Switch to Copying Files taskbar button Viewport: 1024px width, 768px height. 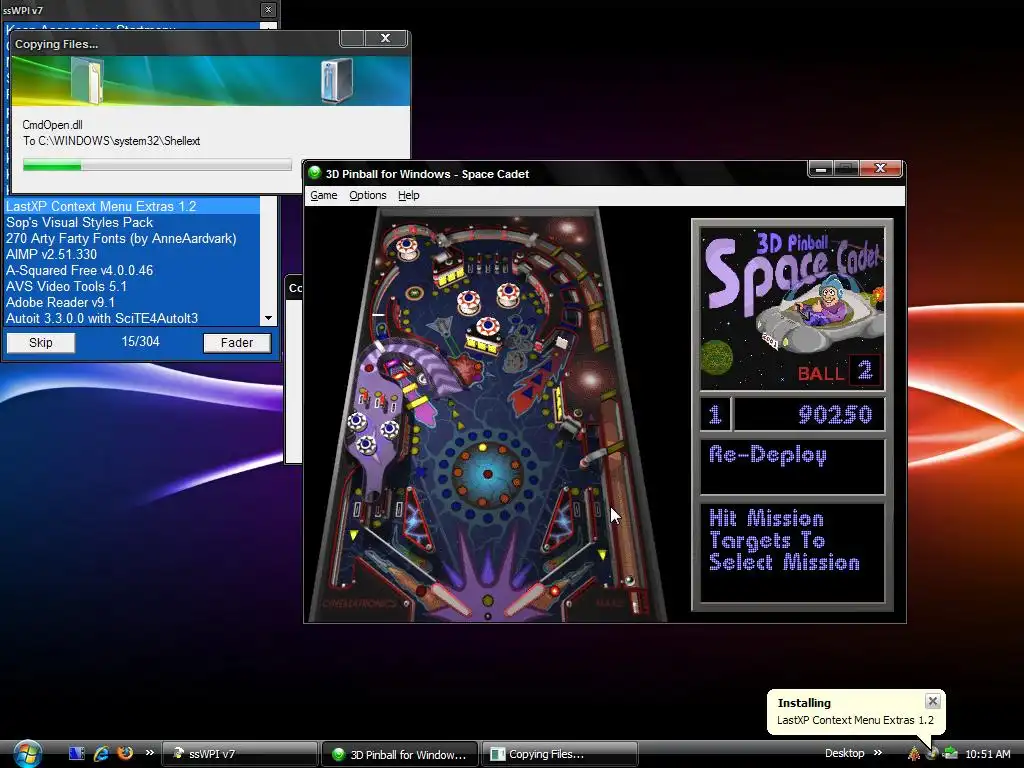click(560, 754)
